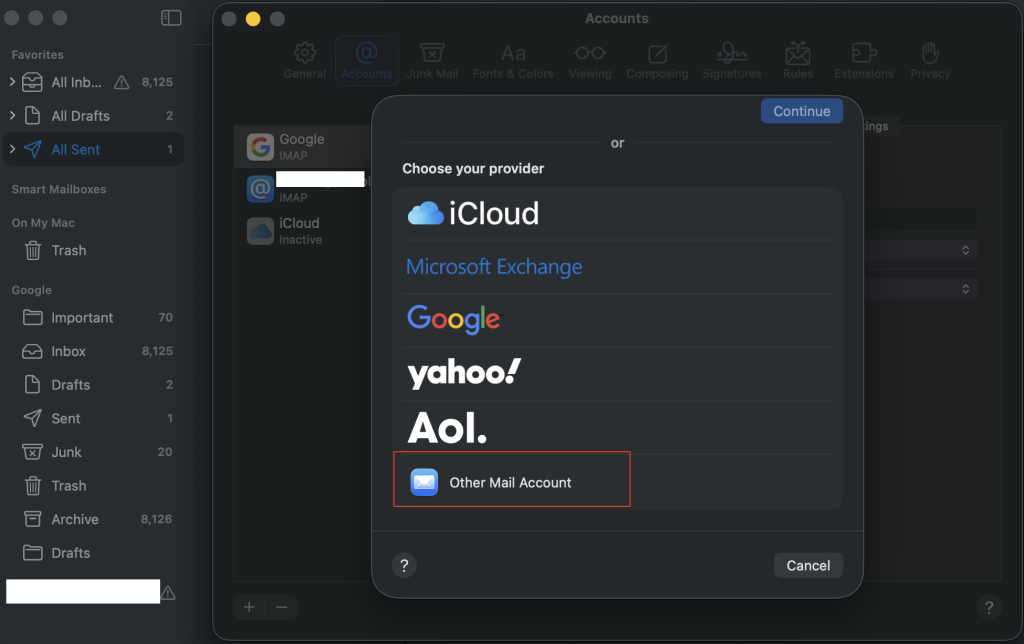Cancel the provider chooser dialog
Image resolution: width=1024 pixels, height=644 pixels.
pos(808,566)
